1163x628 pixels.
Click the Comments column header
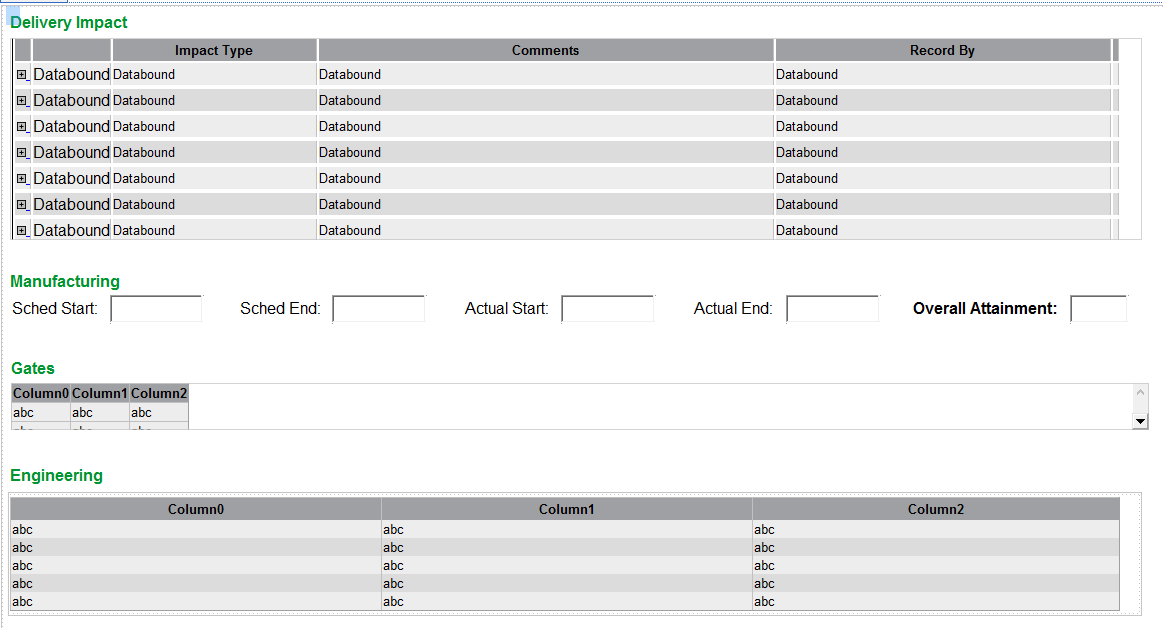point(545,51)
